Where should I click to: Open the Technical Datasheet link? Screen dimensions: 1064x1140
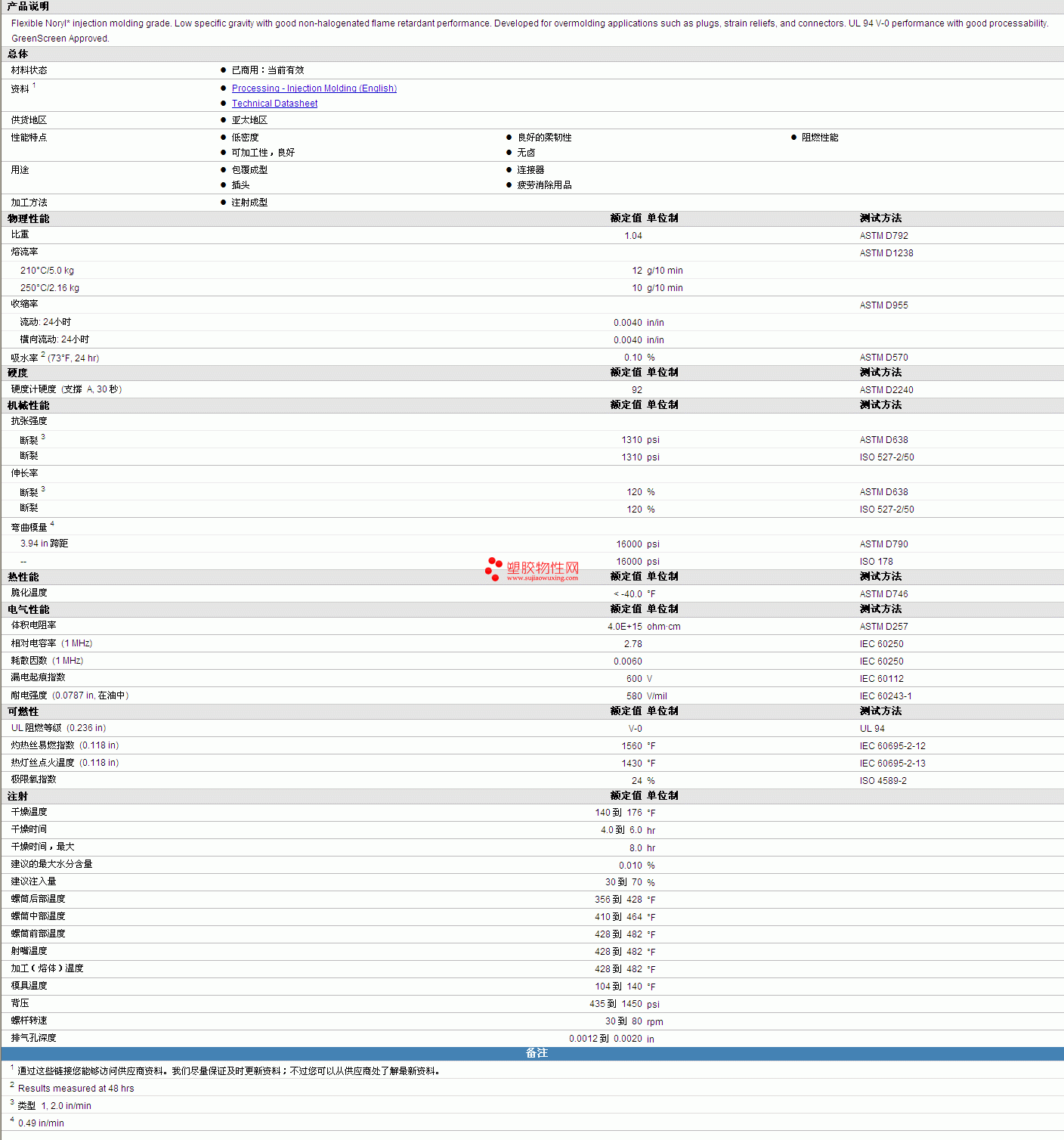[x=274, y=104]
